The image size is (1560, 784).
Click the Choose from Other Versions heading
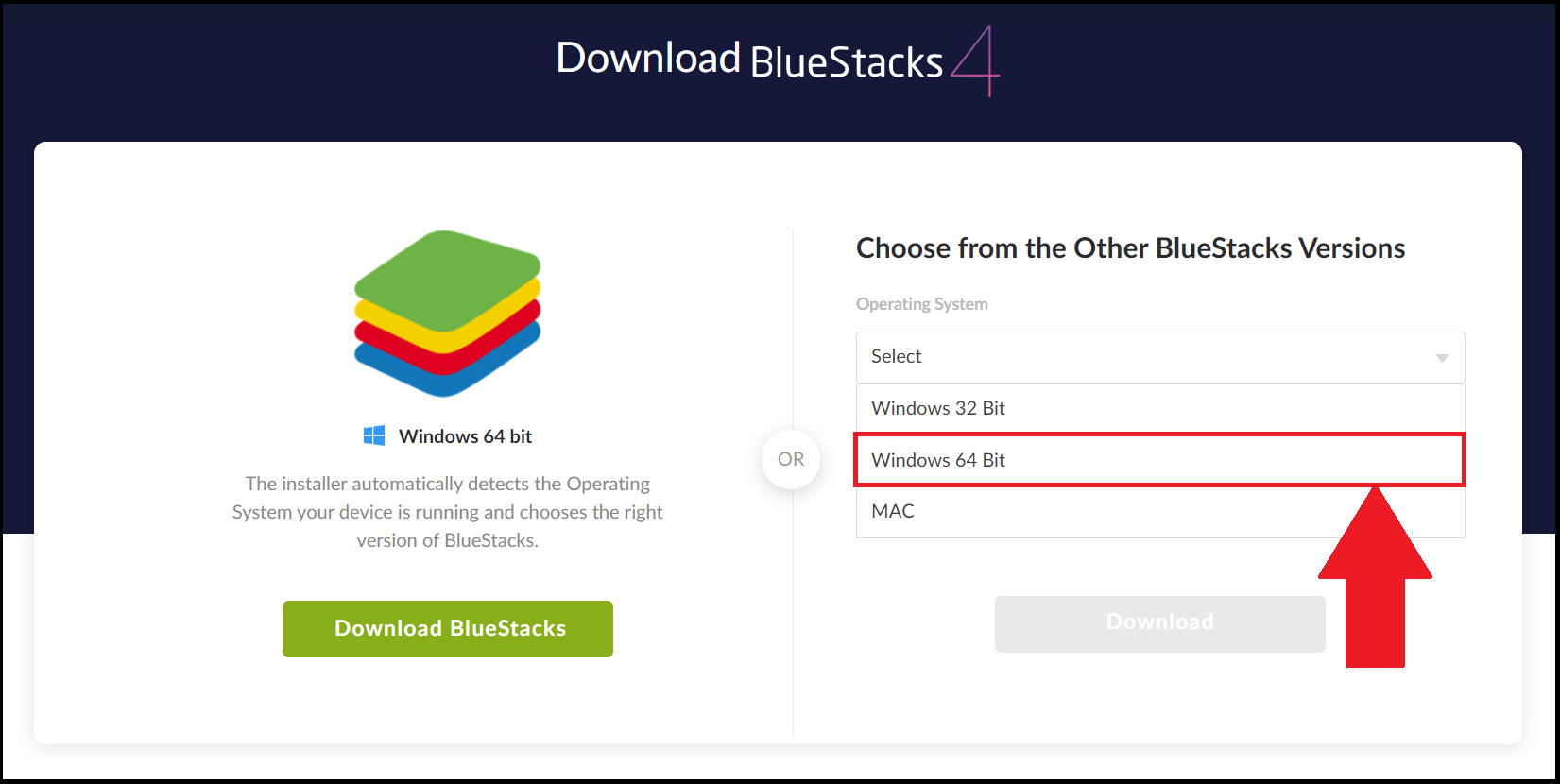tap(1130, 247)
